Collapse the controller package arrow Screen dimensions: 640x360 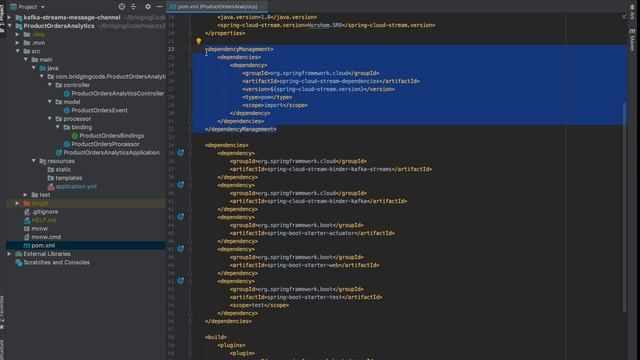coord(50,85)
